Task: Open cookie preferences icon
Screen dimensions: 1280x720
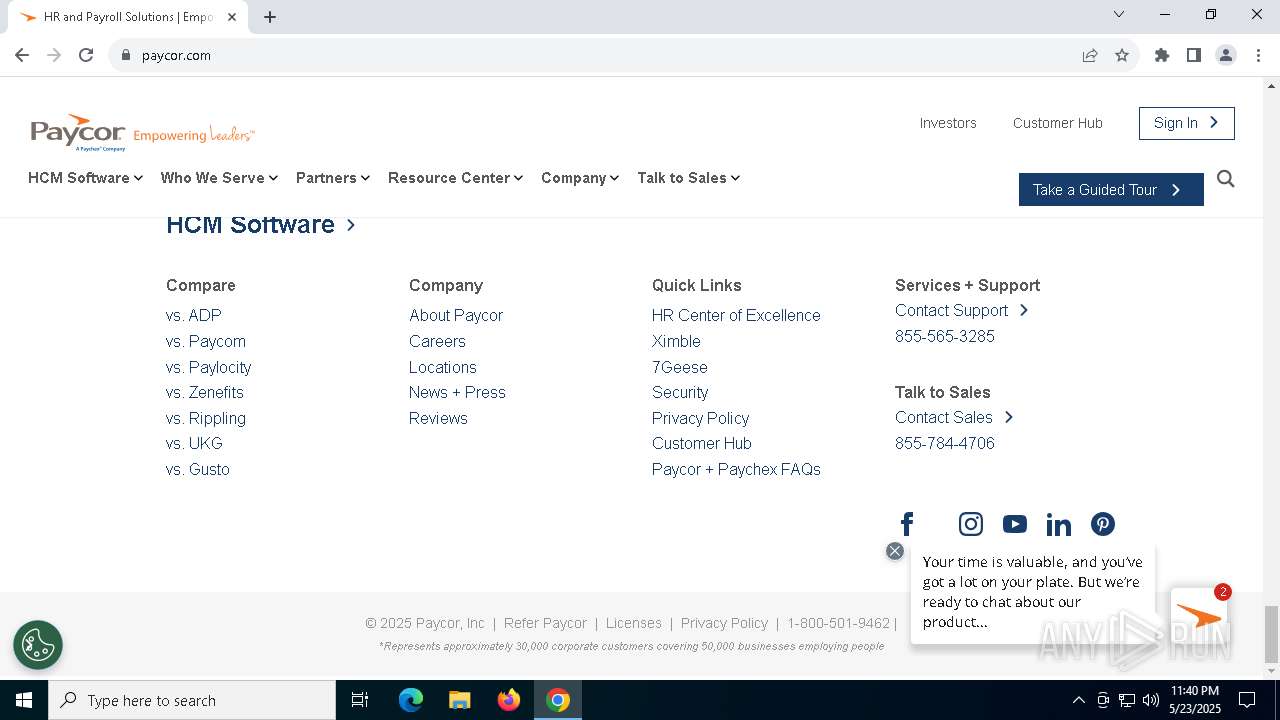Action: 38,645
